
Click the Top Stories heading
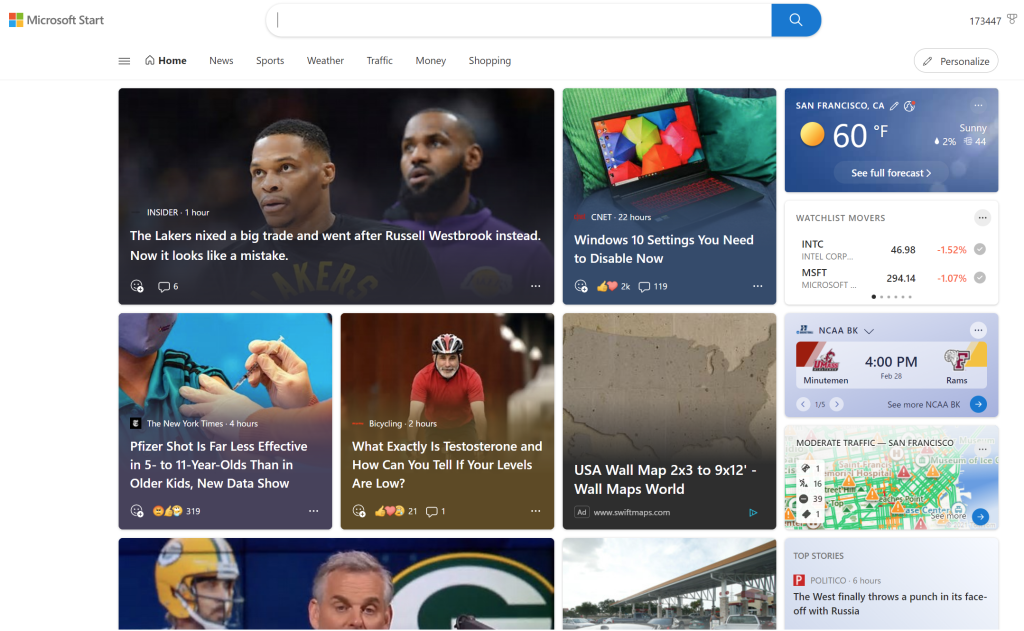click(818, 556)
